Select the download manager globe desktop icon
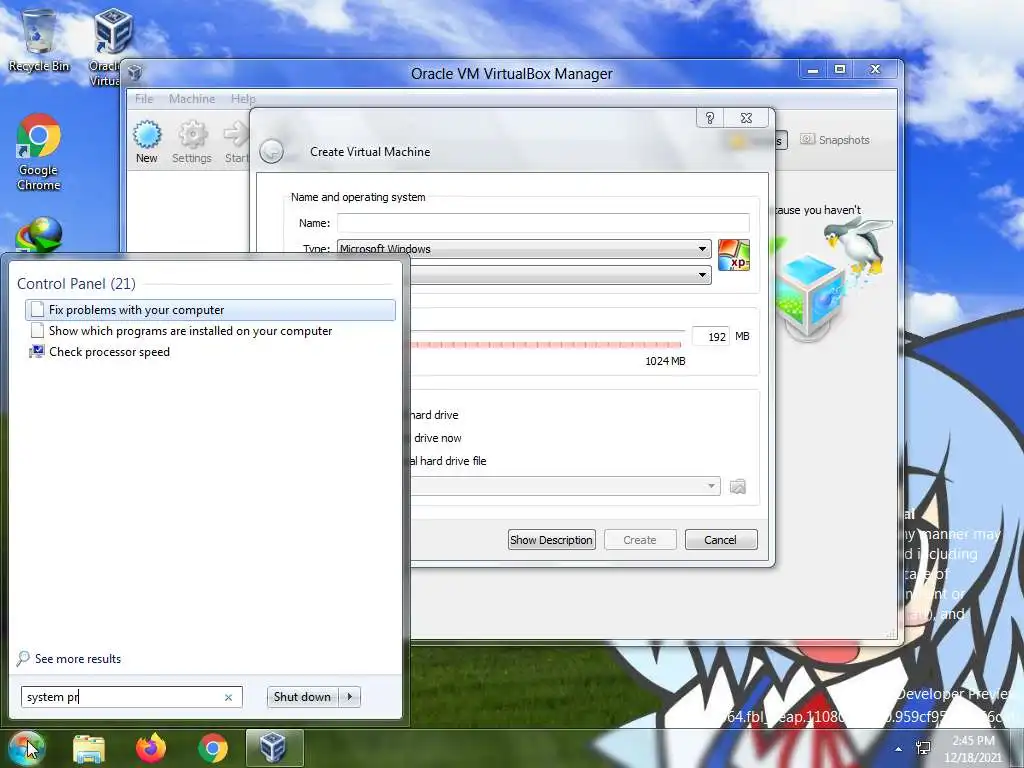Viewport: 1024px width, 768px height. tap(39, 236)
